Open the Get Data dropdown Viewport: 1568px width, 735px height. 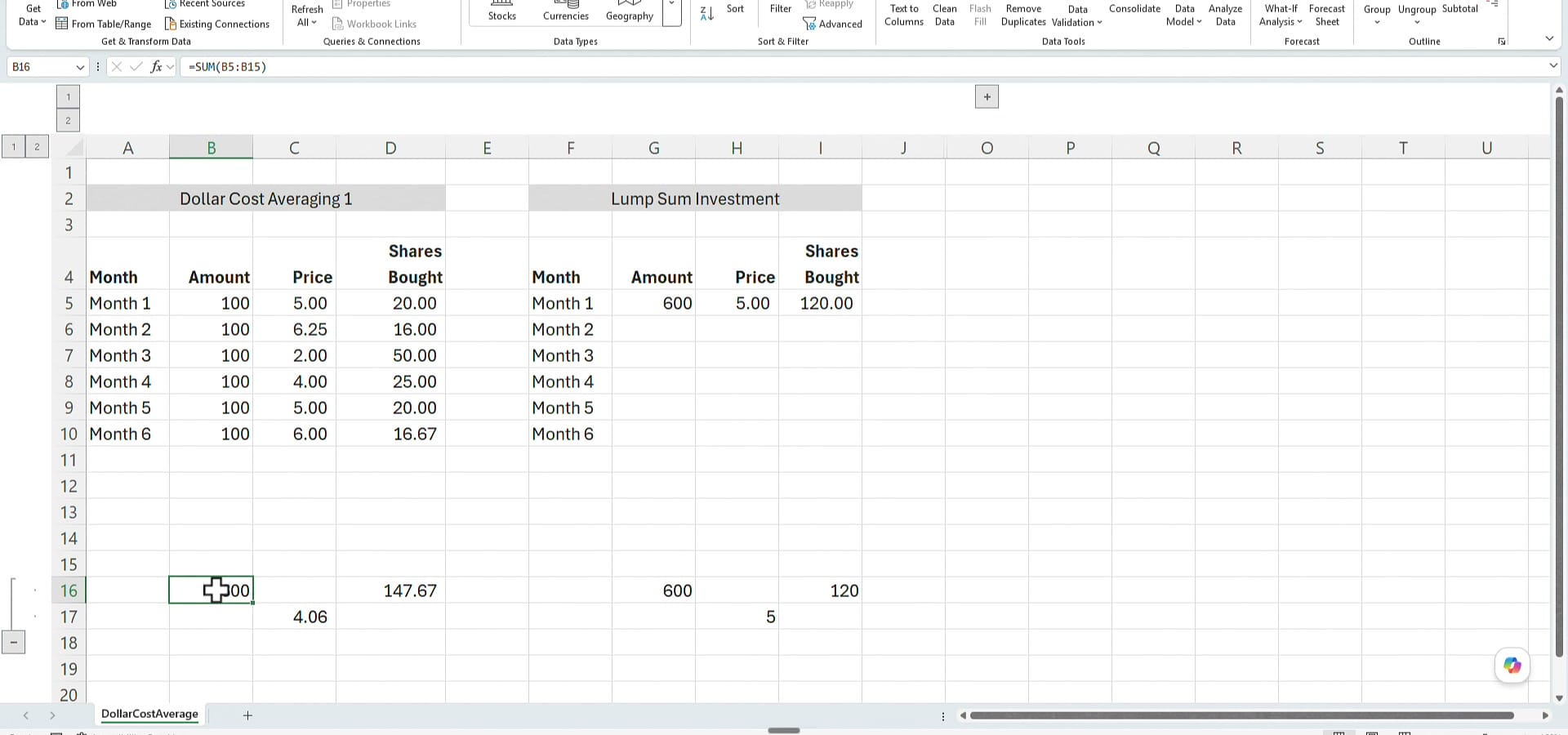pos(33,15)
